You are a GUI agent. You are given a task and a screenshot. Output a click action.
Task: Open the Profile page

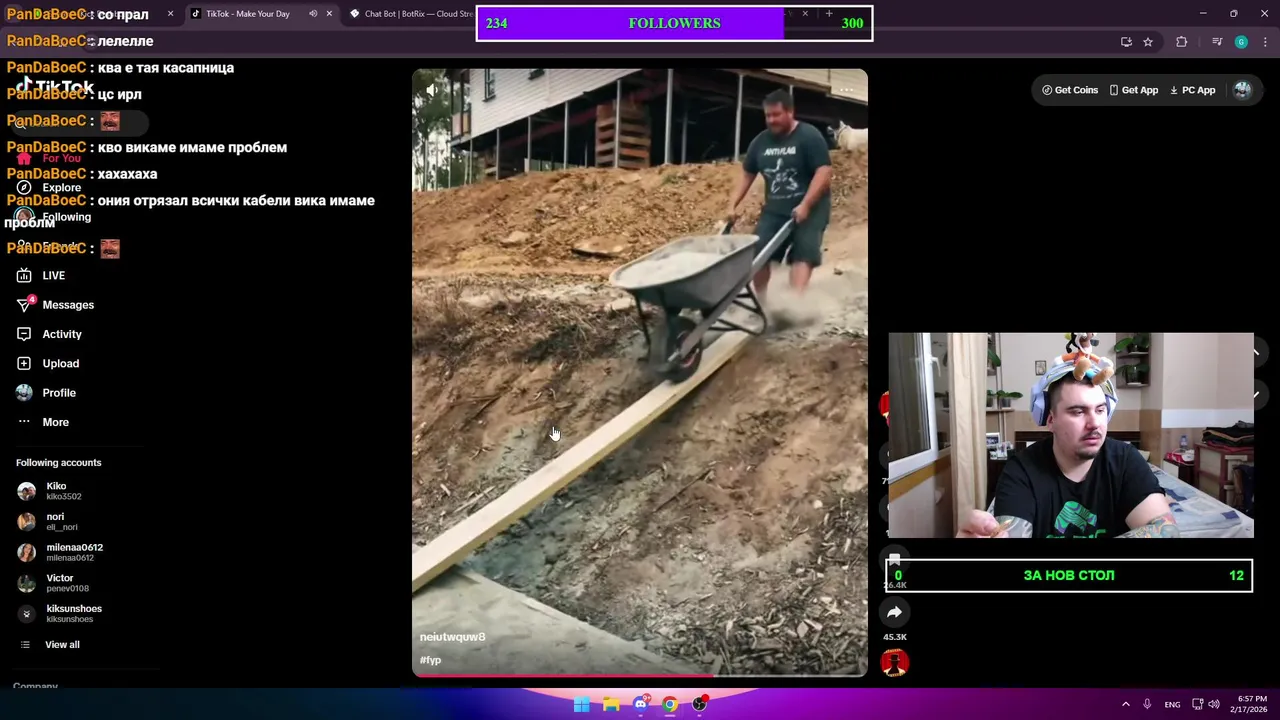(46, 393)
